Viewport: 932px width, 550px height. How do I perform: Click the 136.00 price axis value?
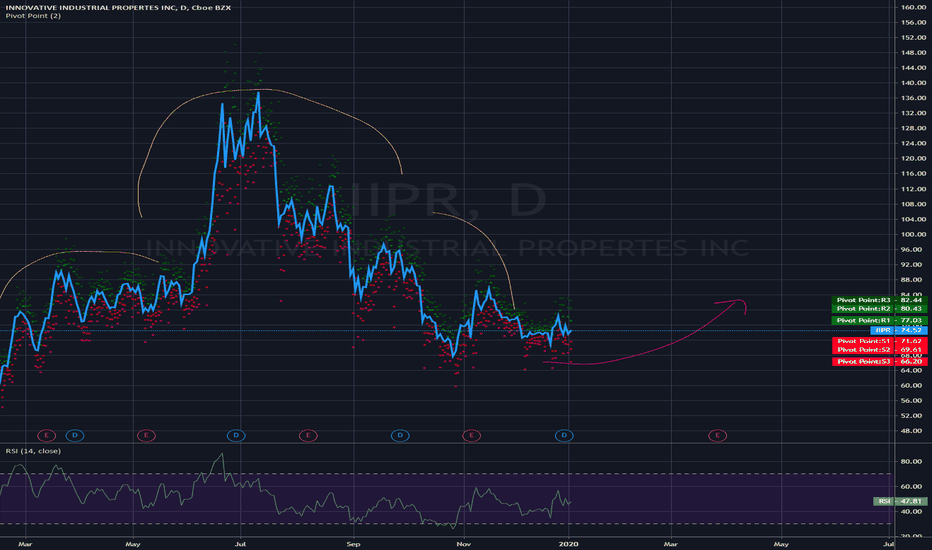point(913,98)
